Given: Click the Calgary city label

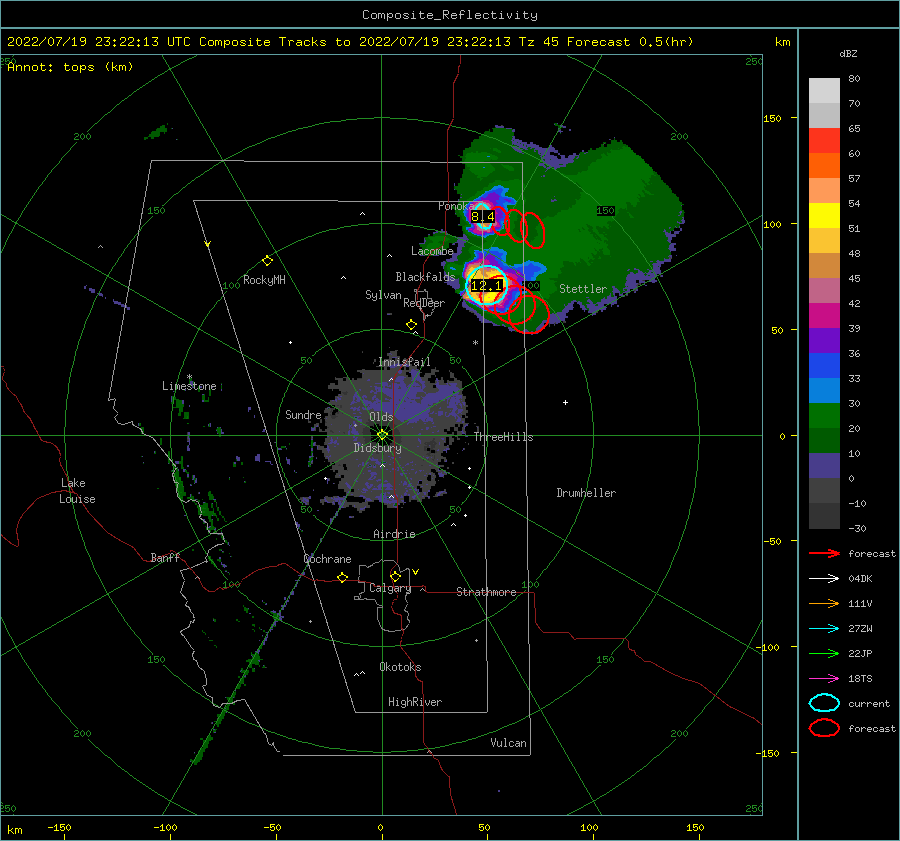Looking at the screenshot, I should pos(390,588).
